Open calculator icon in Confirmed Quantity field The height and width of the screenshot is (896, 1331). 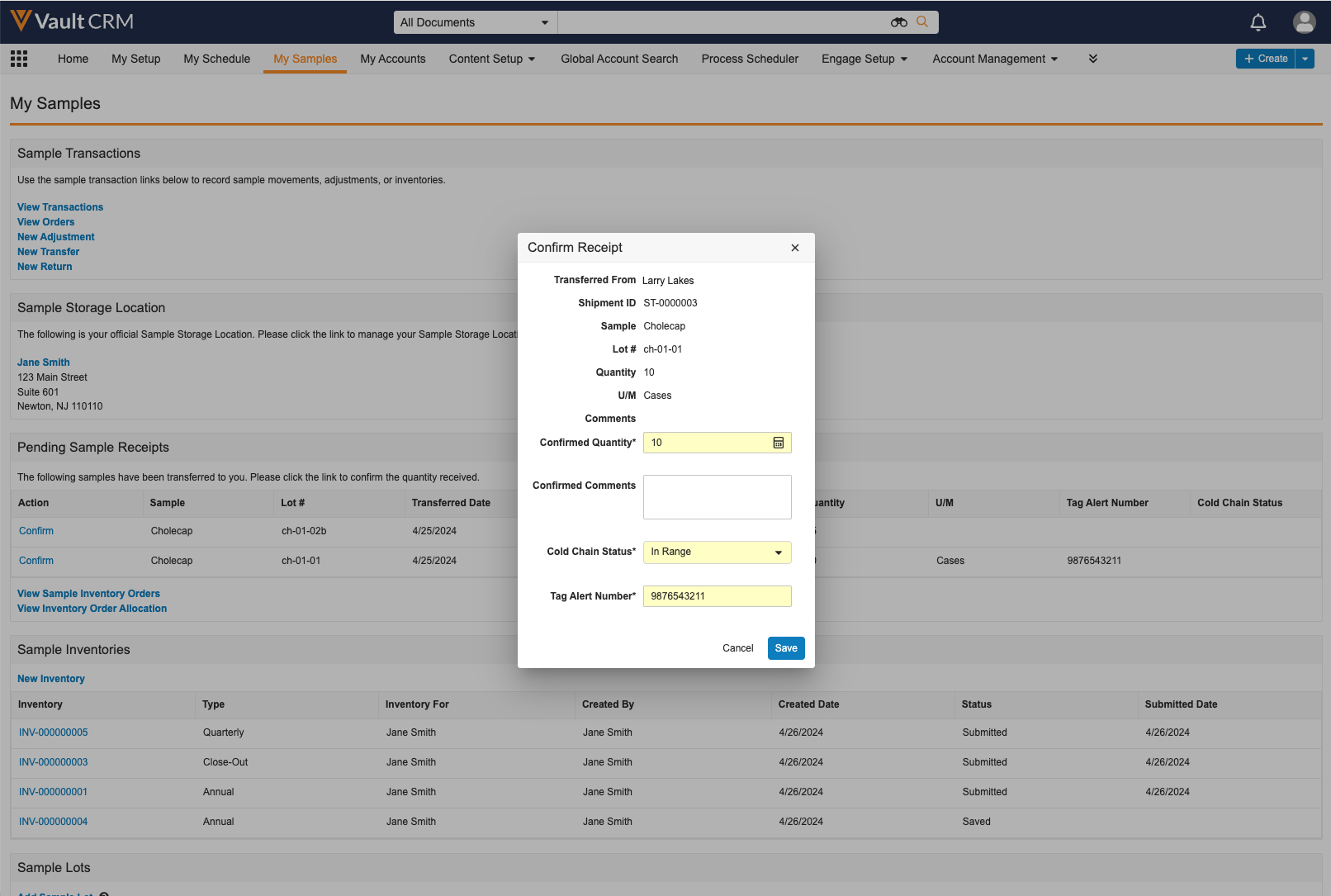click(778, 443)
